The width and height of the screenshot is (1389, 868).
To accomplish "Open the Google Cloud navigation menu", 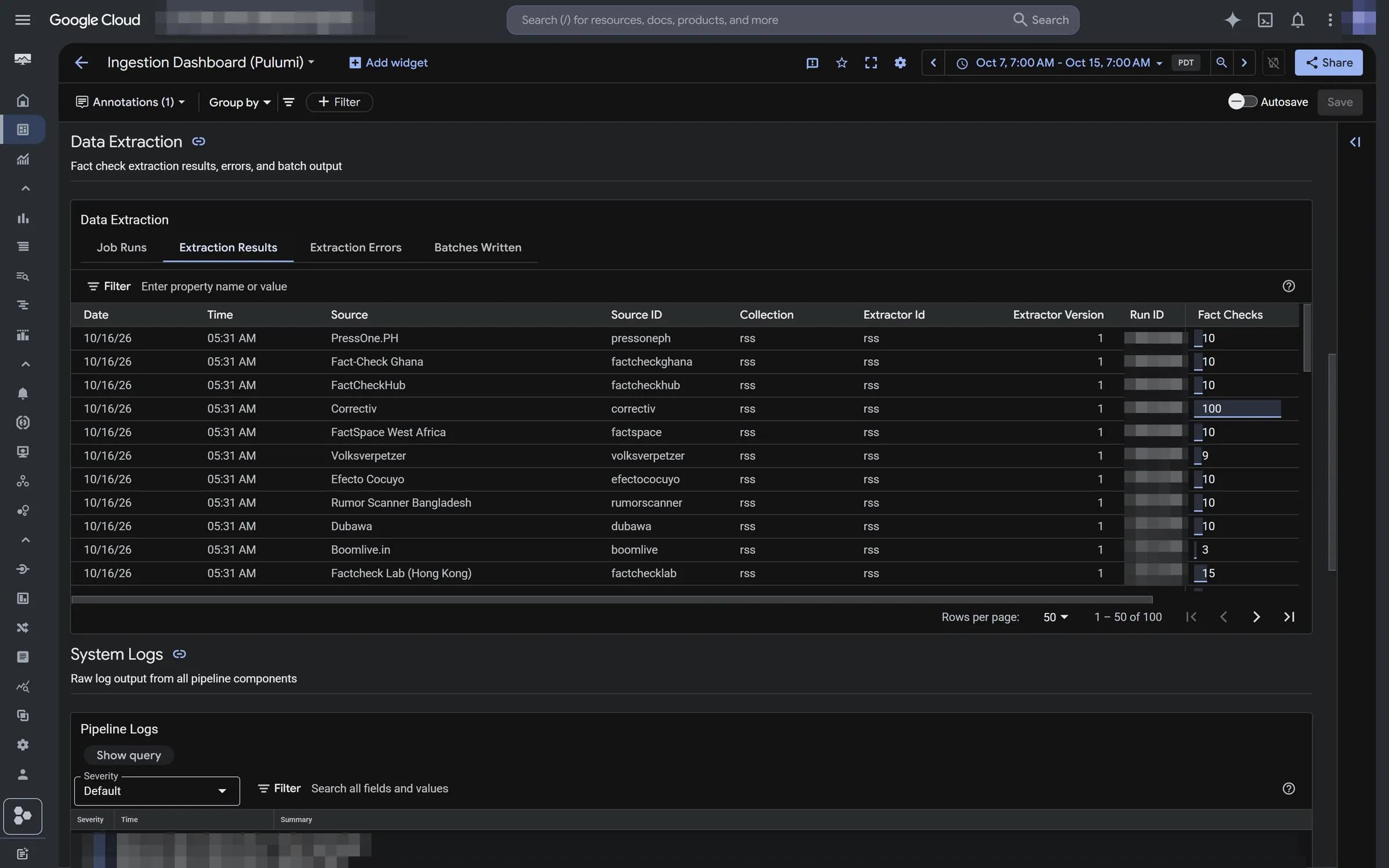I will click(23, 20).
